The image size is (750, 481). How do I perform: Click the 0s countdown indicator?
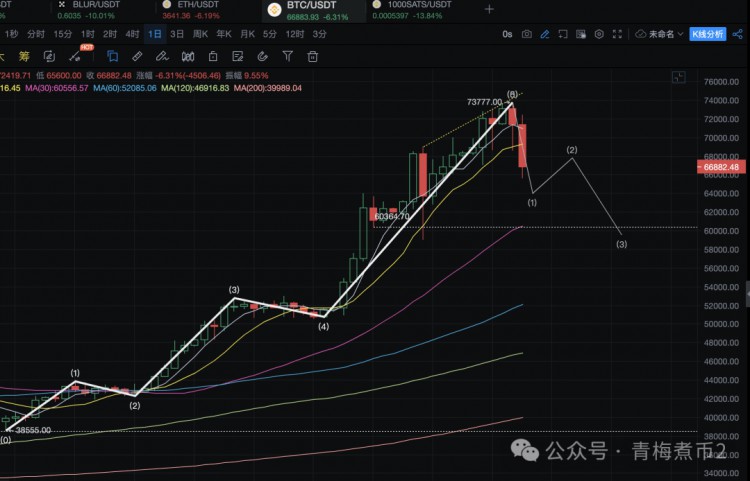pyautogui.click(x=507, y=34)
